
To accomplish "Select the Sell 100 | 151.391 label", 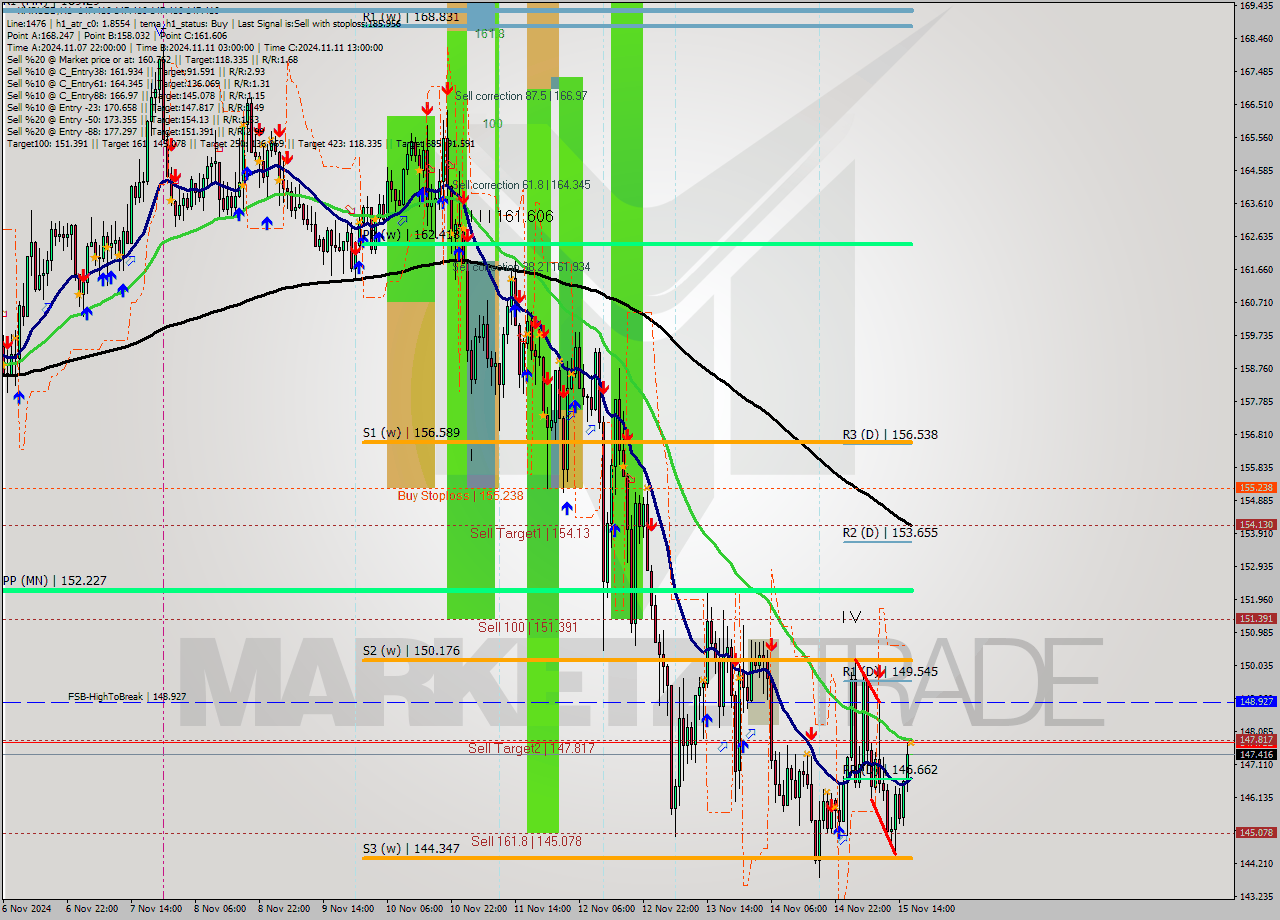I will pyautogui.click(x=528, y=627).
